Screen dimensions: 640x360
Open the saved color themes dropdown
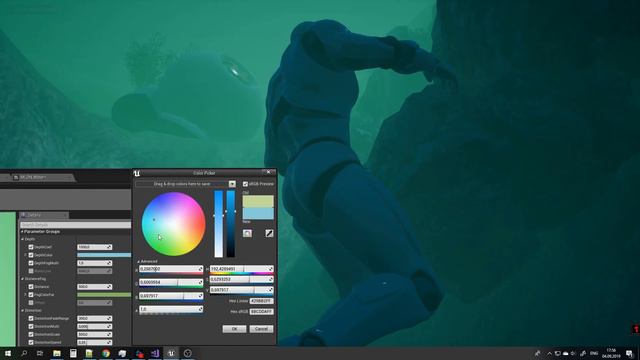tap(232, 184)
